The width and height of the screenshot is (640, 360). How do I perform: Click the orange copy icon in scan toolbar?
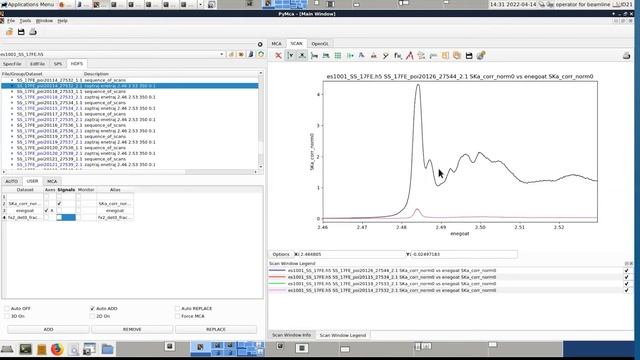457,56
